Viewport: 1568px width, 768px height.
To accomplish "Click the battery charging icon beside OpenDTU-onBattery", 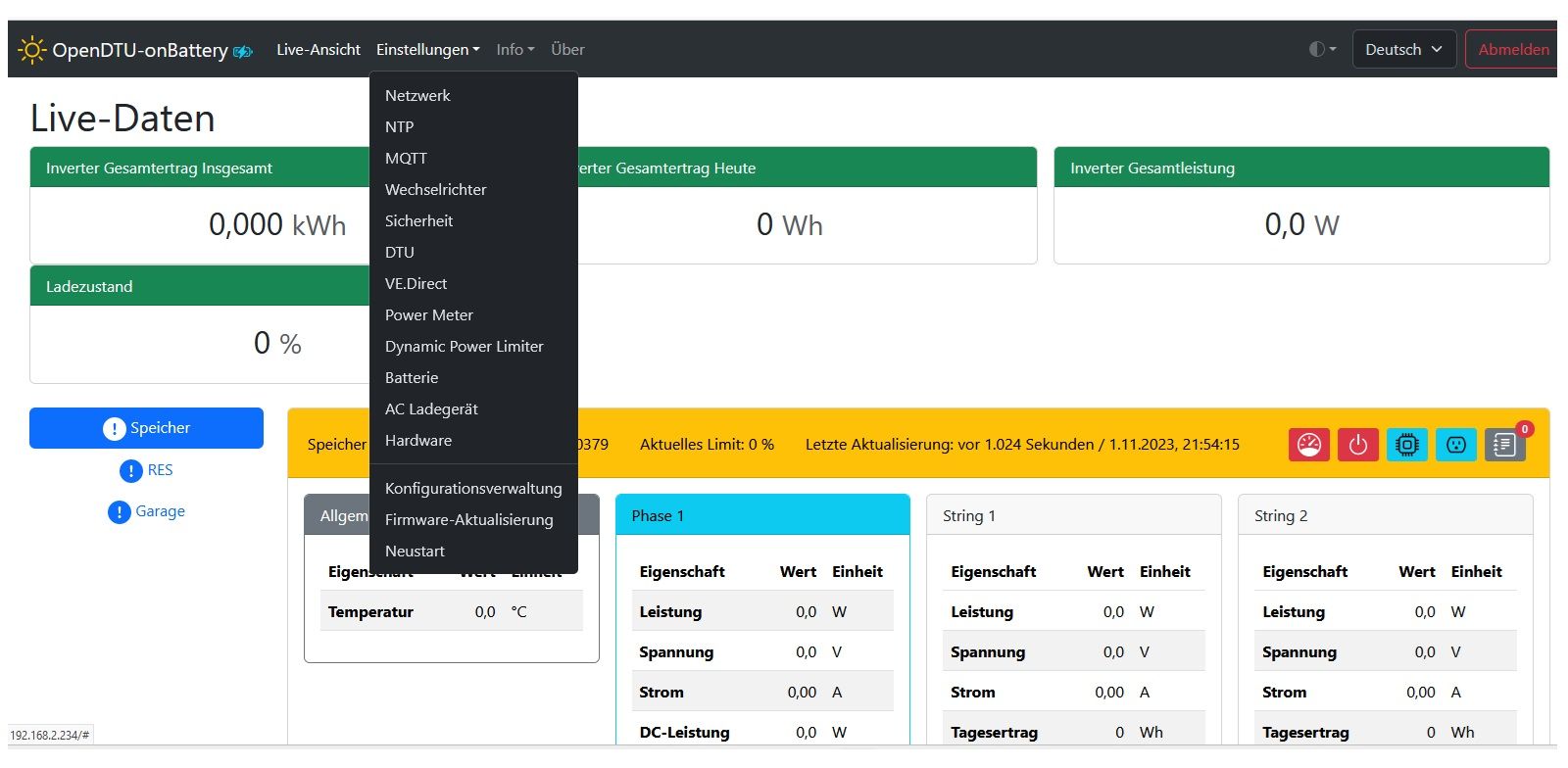I will tap(243, 51).
